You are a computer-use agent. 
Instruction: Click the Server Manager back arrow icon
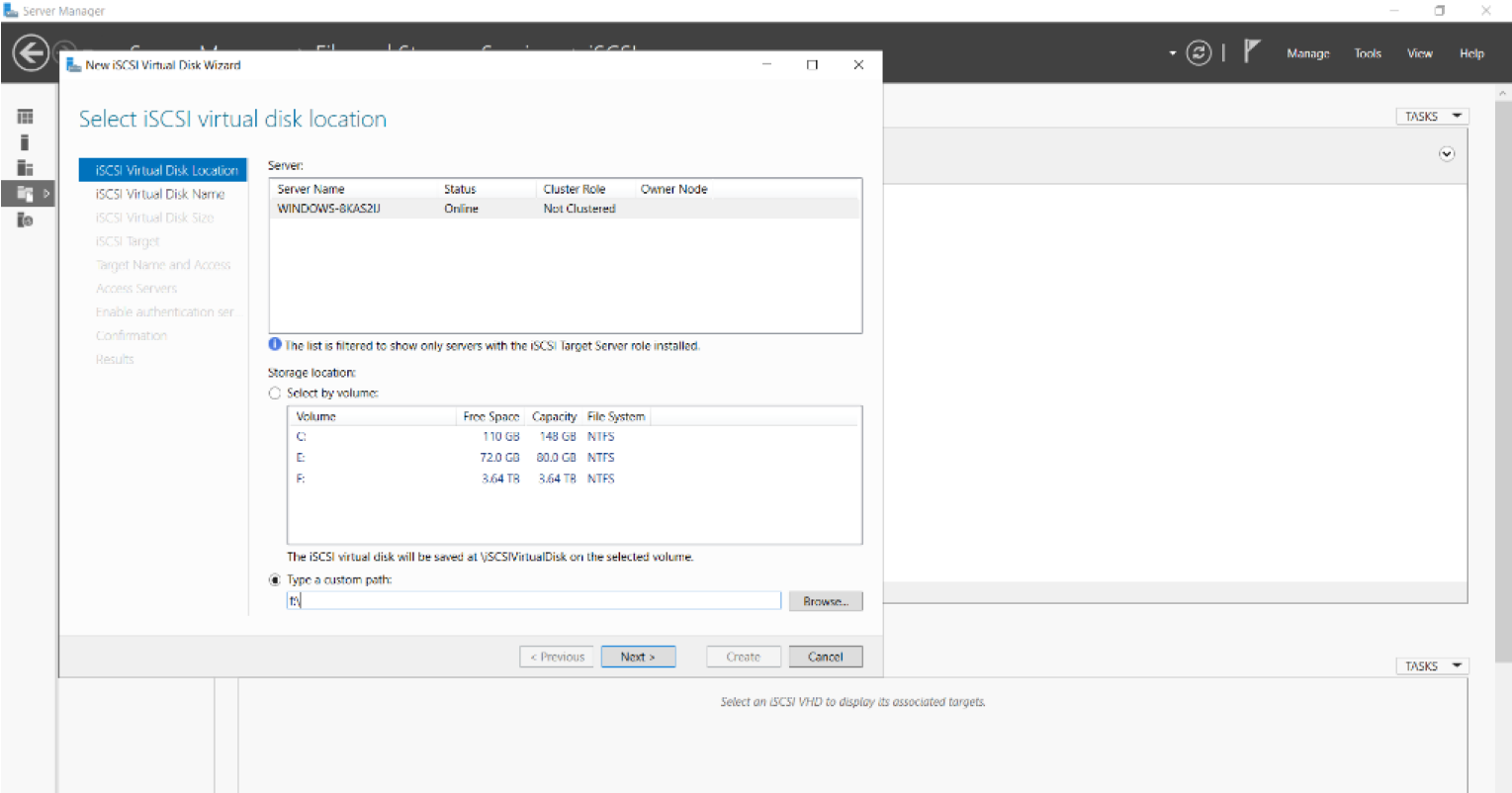tap(30, 53)
